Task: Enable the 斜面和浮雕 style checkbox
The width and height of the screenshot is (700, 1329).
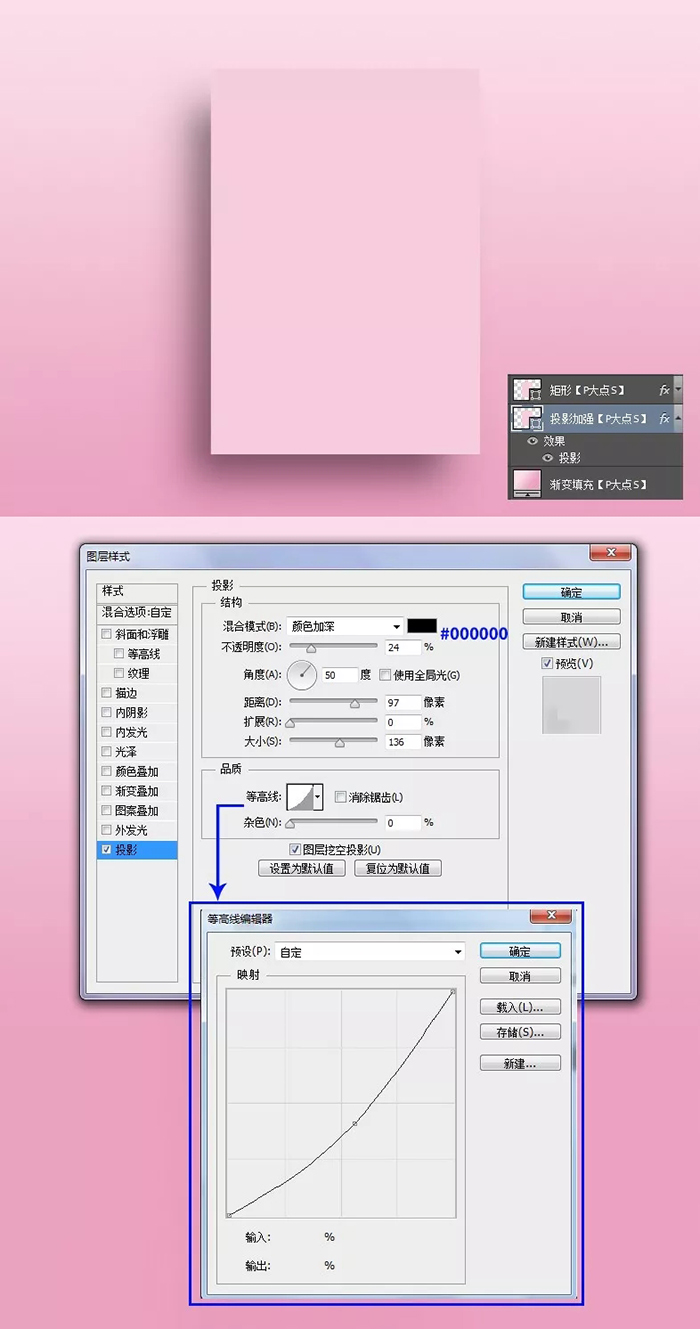Action: [x=107, y=634]
